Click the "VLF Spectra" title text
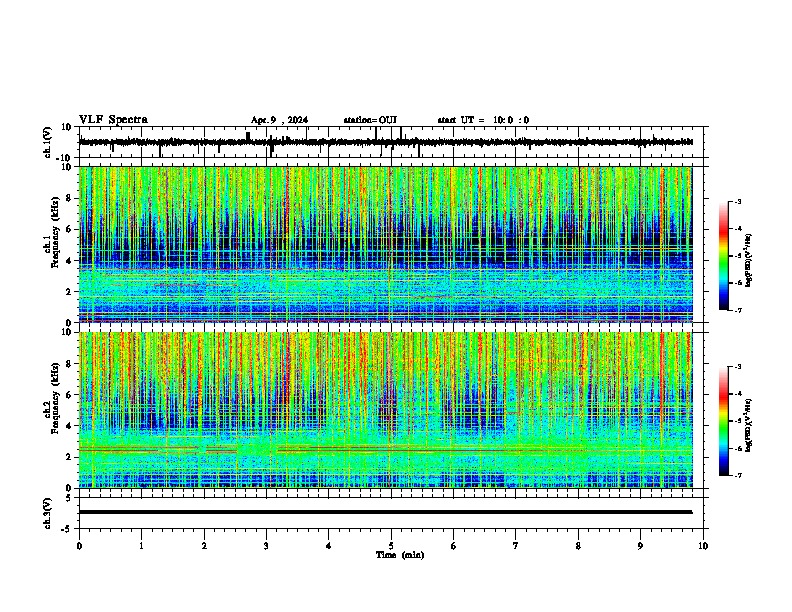Image resolution: width=792 pixels, height=612 pixels. (113, 119)
